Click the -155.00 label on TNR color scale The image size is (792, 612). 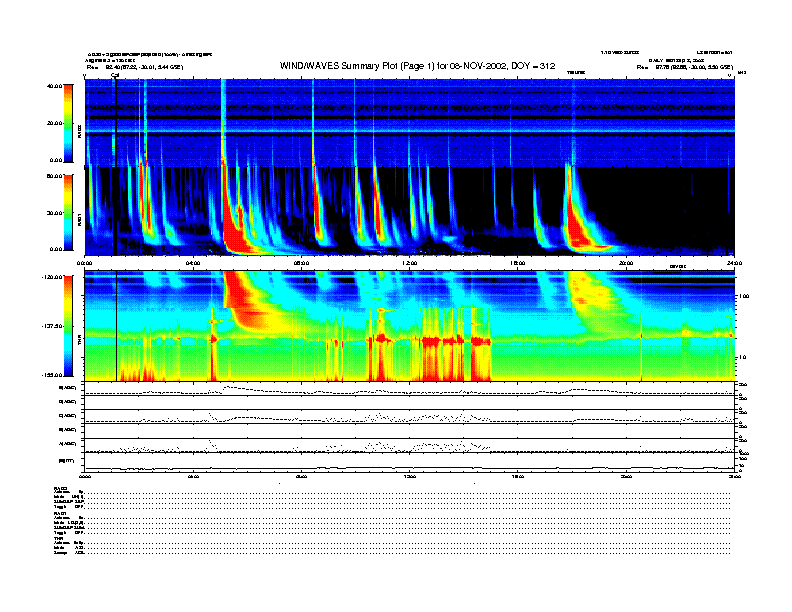pos(52,375)
